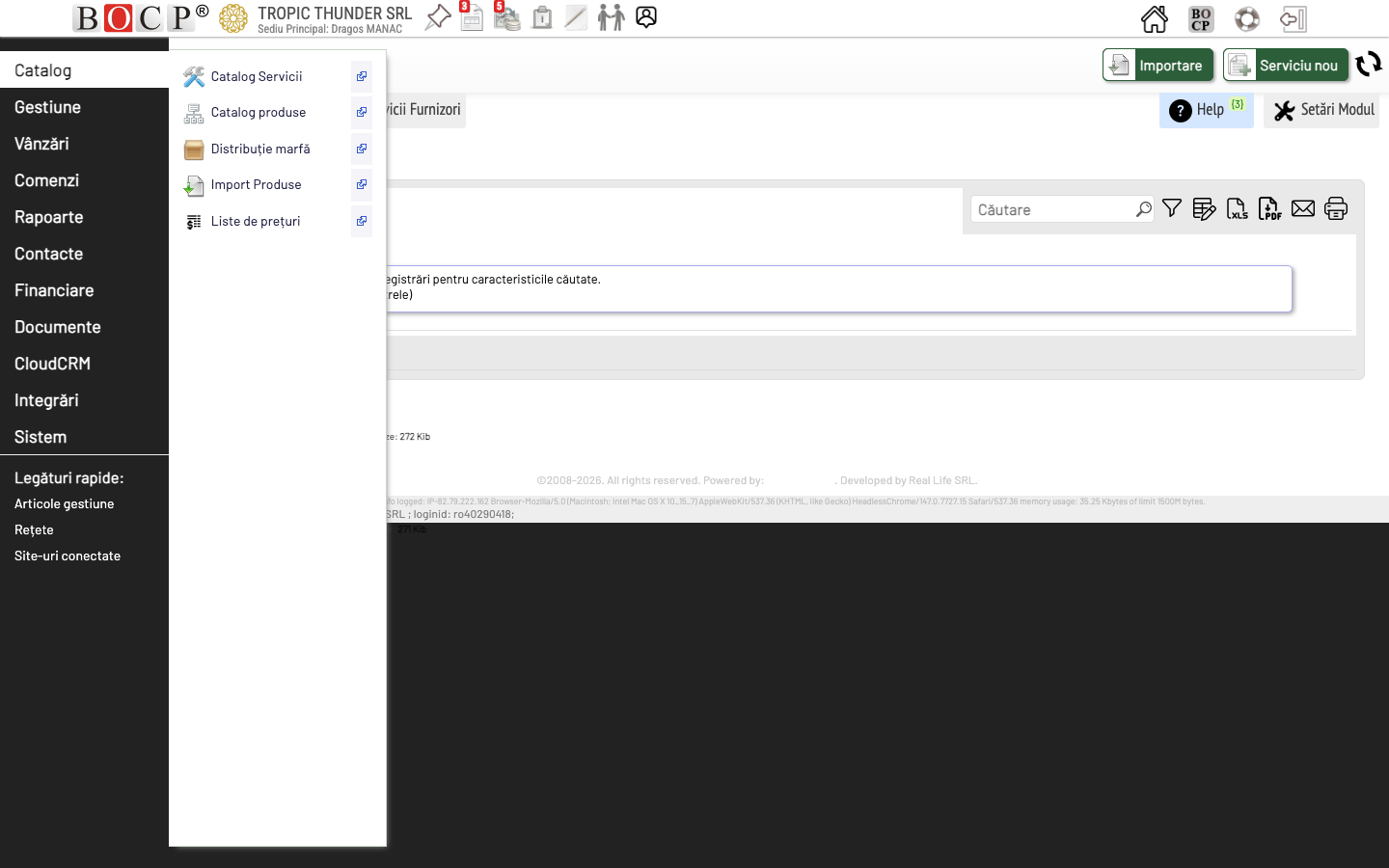Open the print icon

1336,208
